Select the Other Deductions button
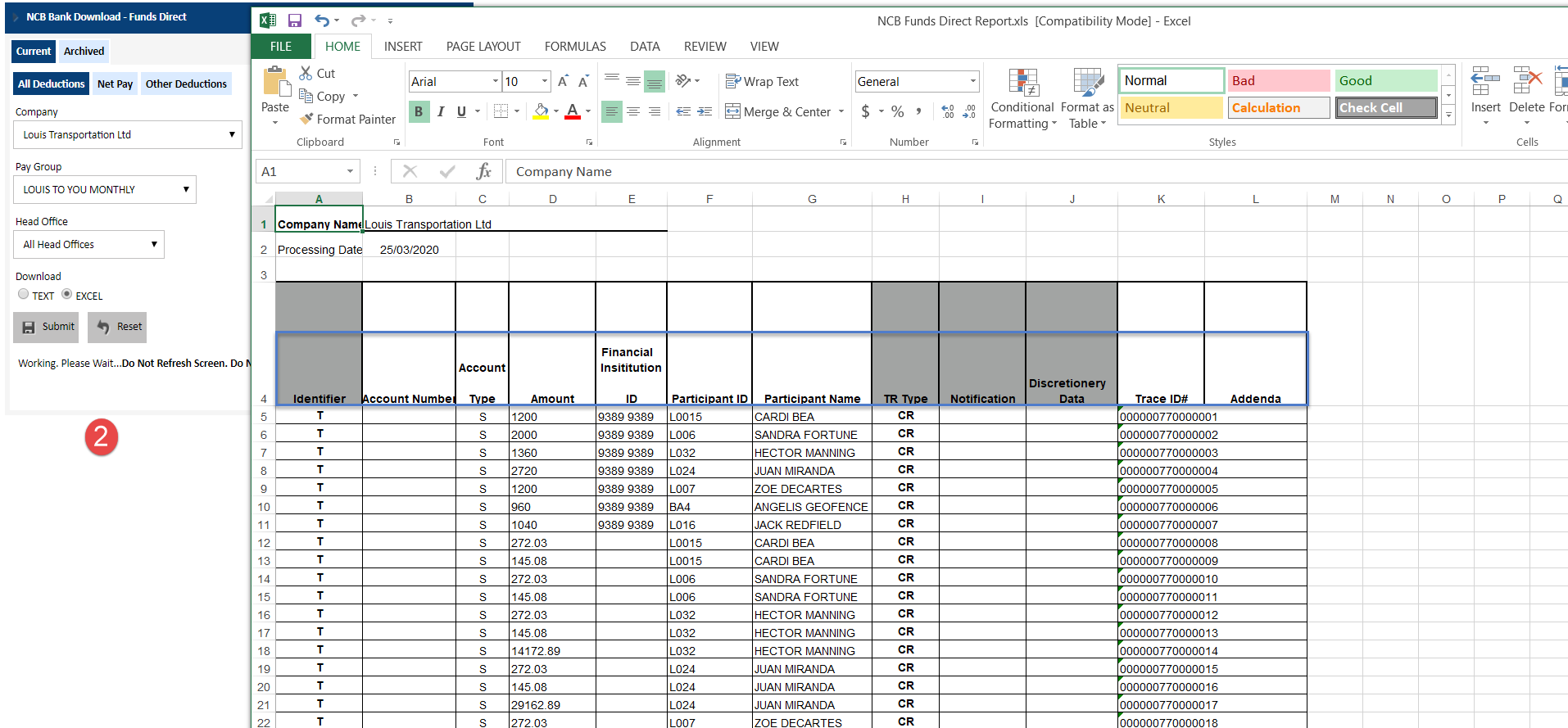 pyautogui.click(x=186, y=84)
